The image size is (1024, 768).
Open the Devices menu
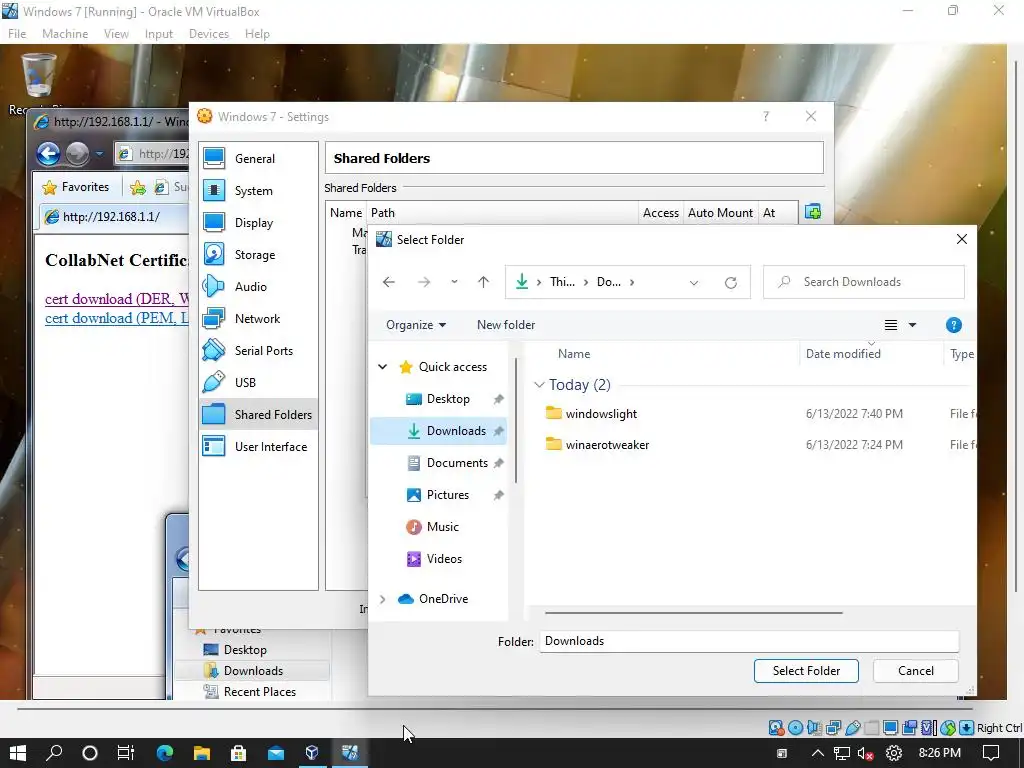(x=208, y=34)
